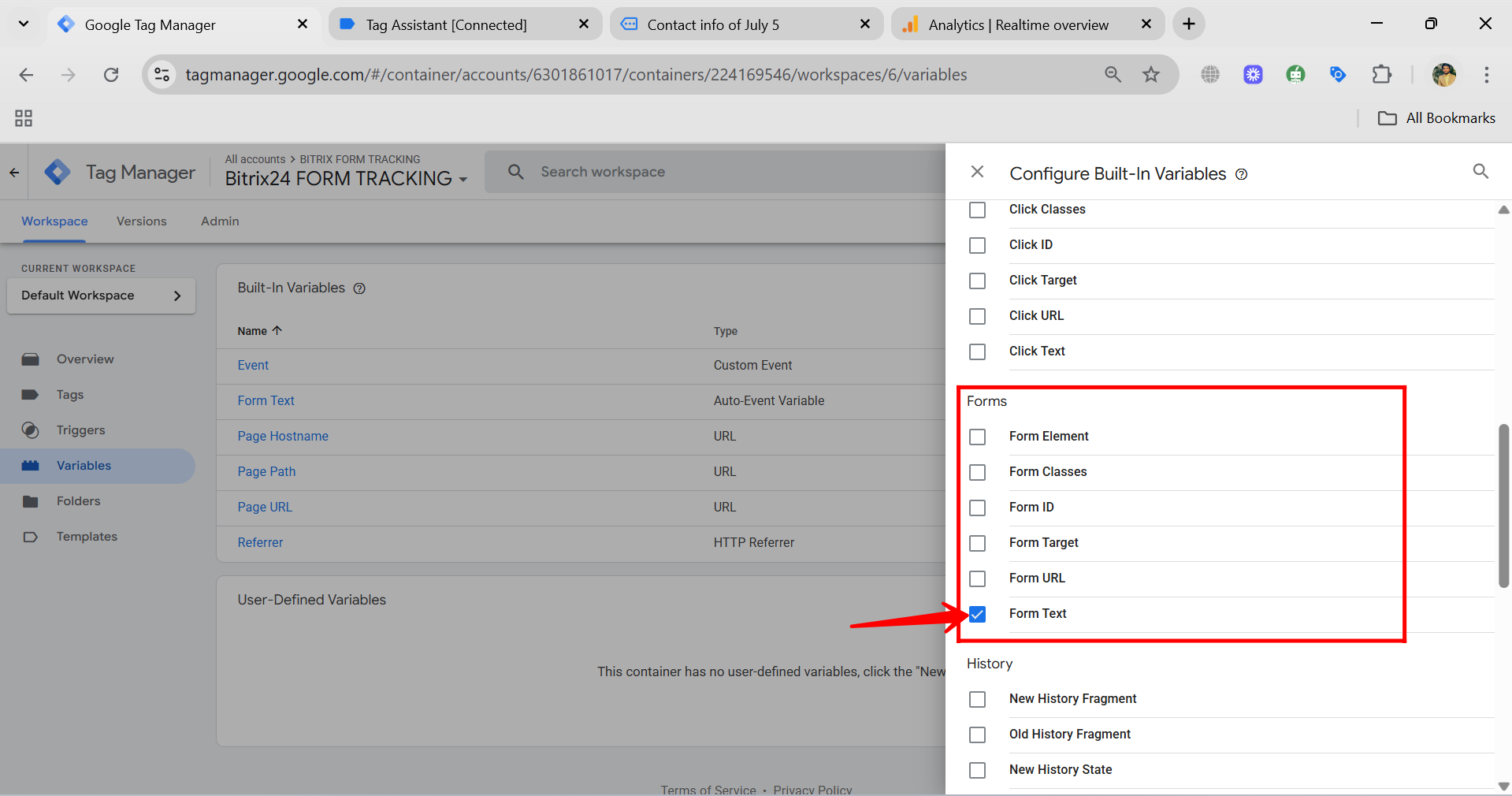Open Tags in the sidebar

pos(70,394)
